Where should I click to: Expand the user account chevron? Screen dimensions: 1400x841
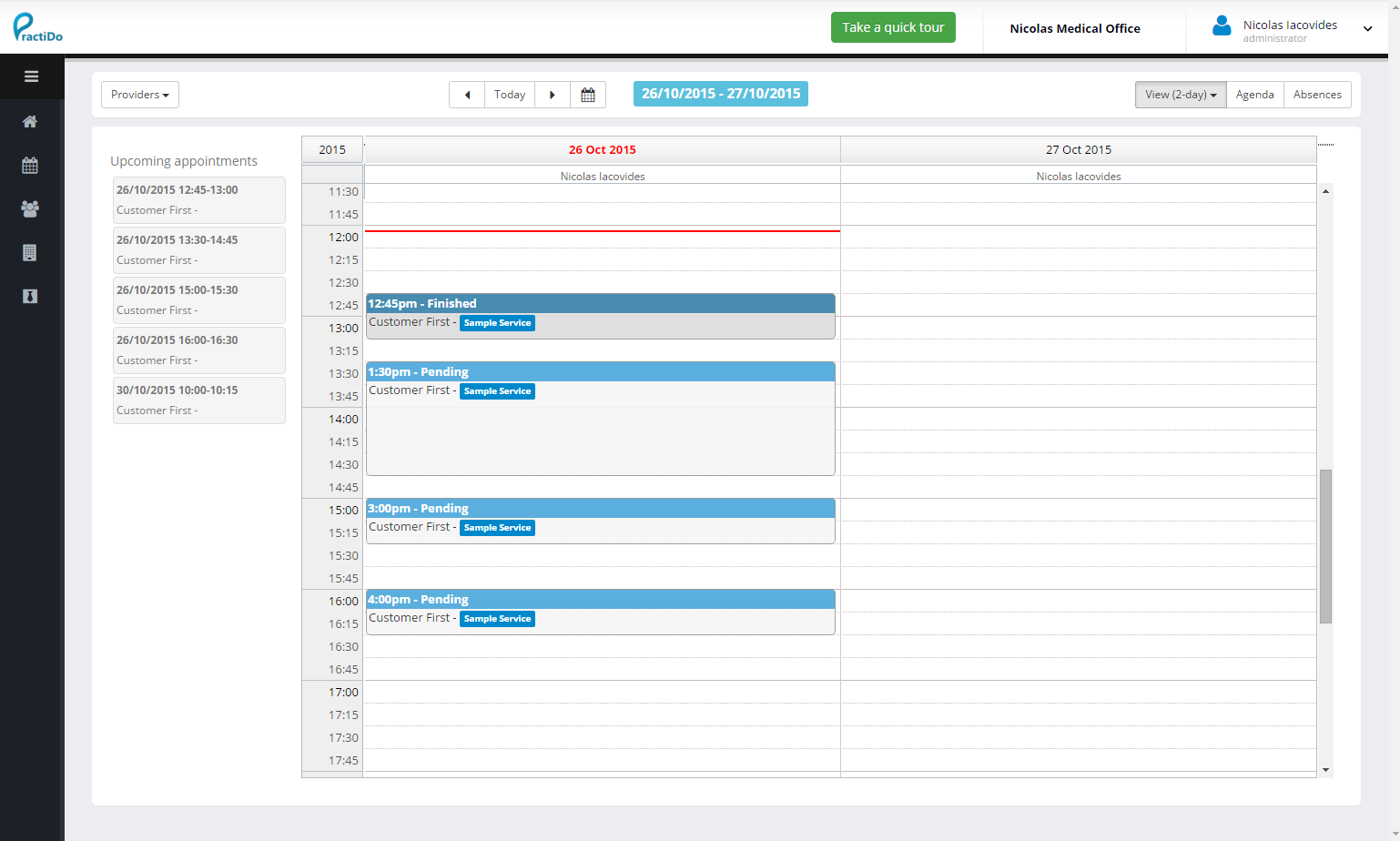[1367, 29]
